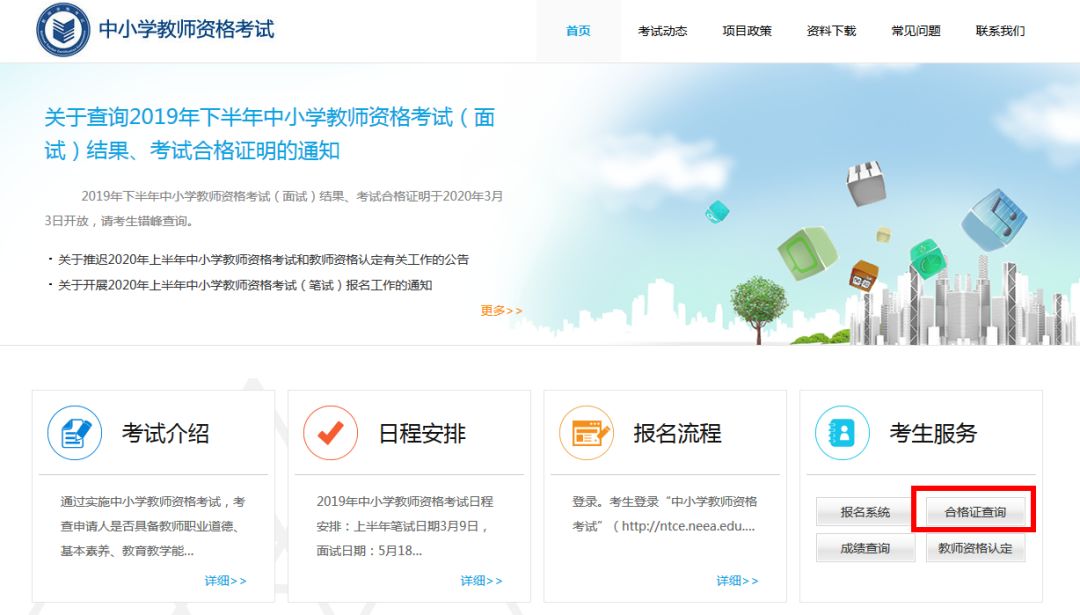Click the 考生服务 contact book icon

pos(842,433)
